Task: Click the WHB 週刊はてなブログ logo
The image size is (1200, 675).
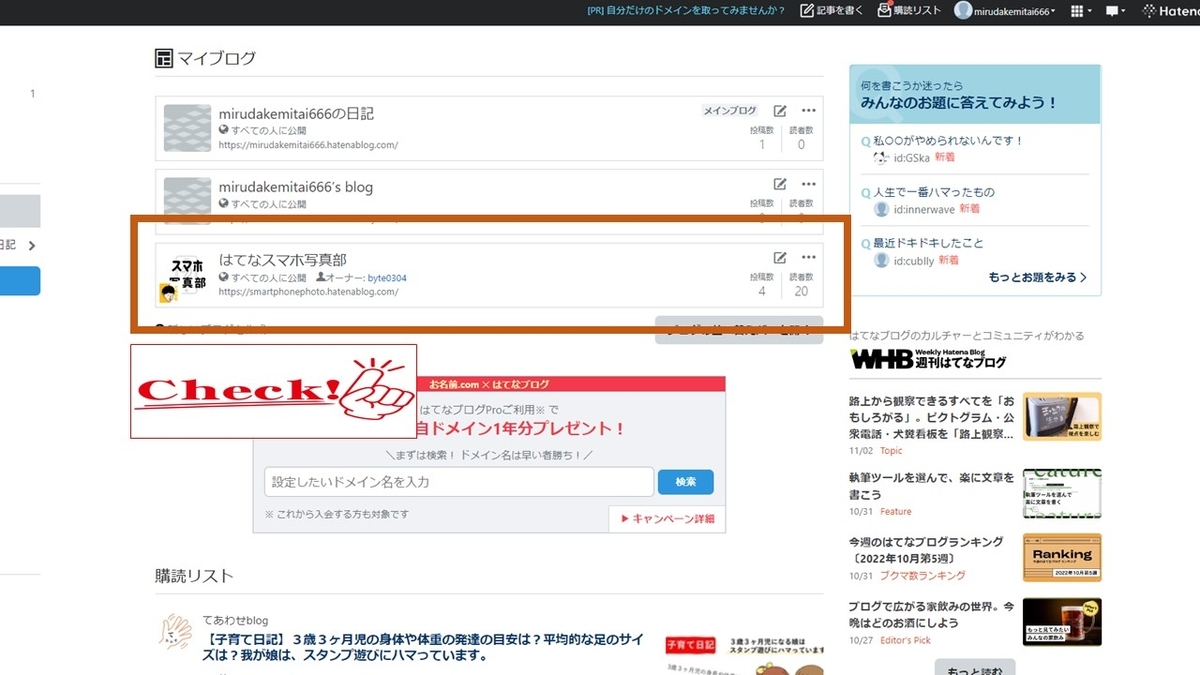Action: click(928, 359)
